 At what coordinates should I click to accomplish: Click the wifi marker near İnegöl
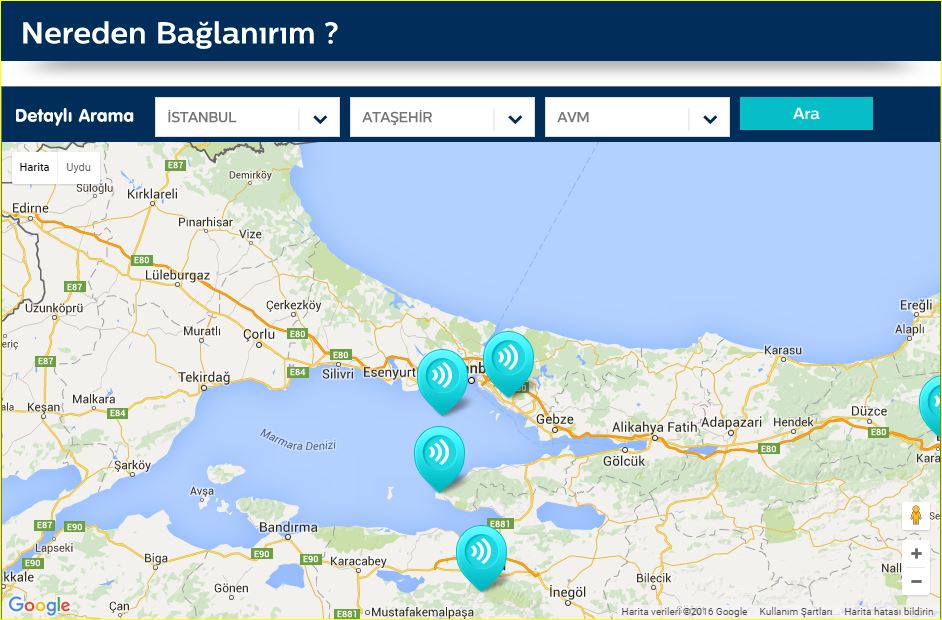[x=481, y=558]
